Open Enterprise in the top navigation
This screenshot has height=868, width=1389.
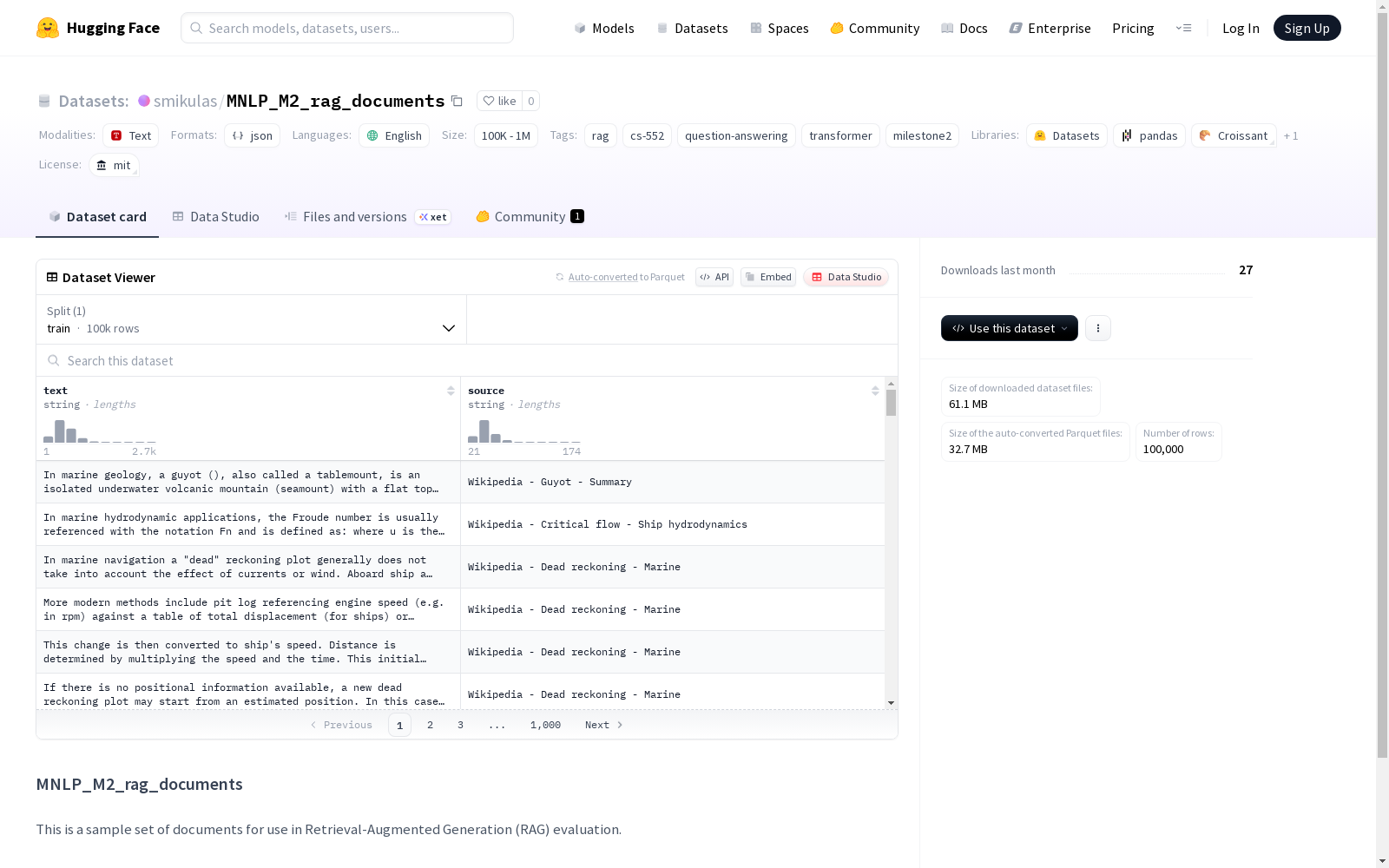point(1050,28)
